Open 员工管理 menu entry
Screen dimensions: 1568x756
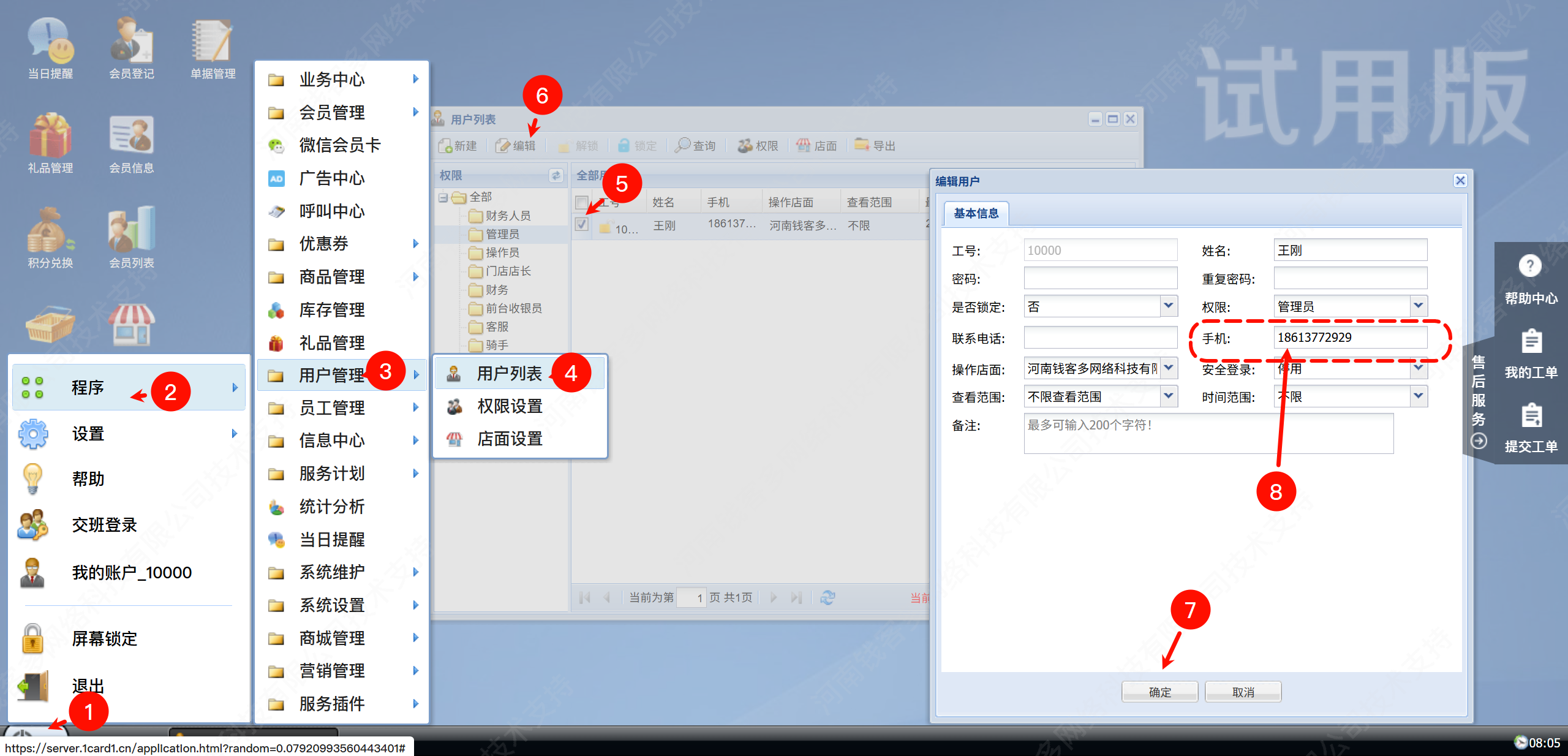coord(332,408)
